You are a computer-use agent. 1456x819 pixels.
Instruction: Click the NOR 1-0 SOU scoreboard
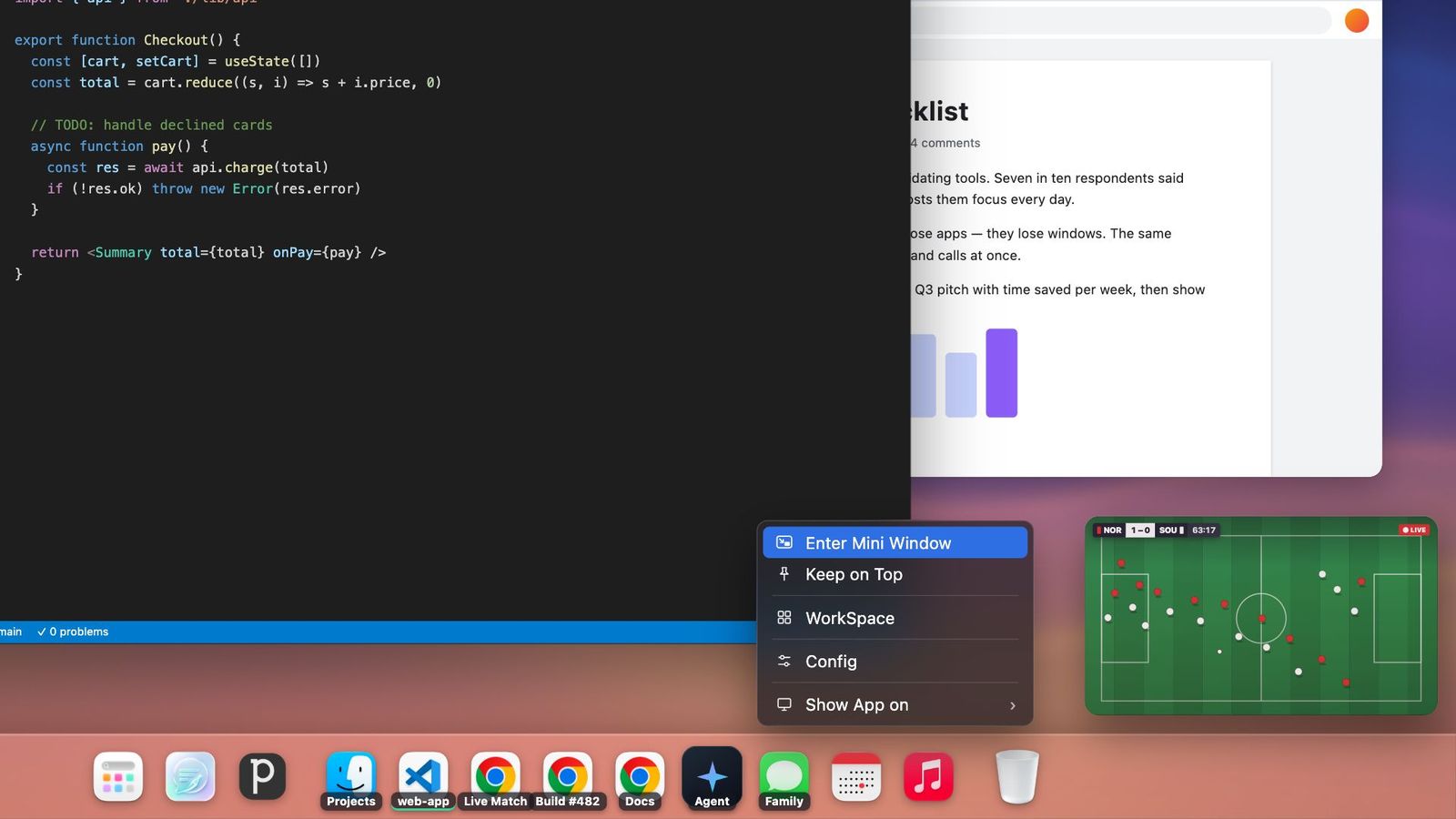coord(1140,530)
